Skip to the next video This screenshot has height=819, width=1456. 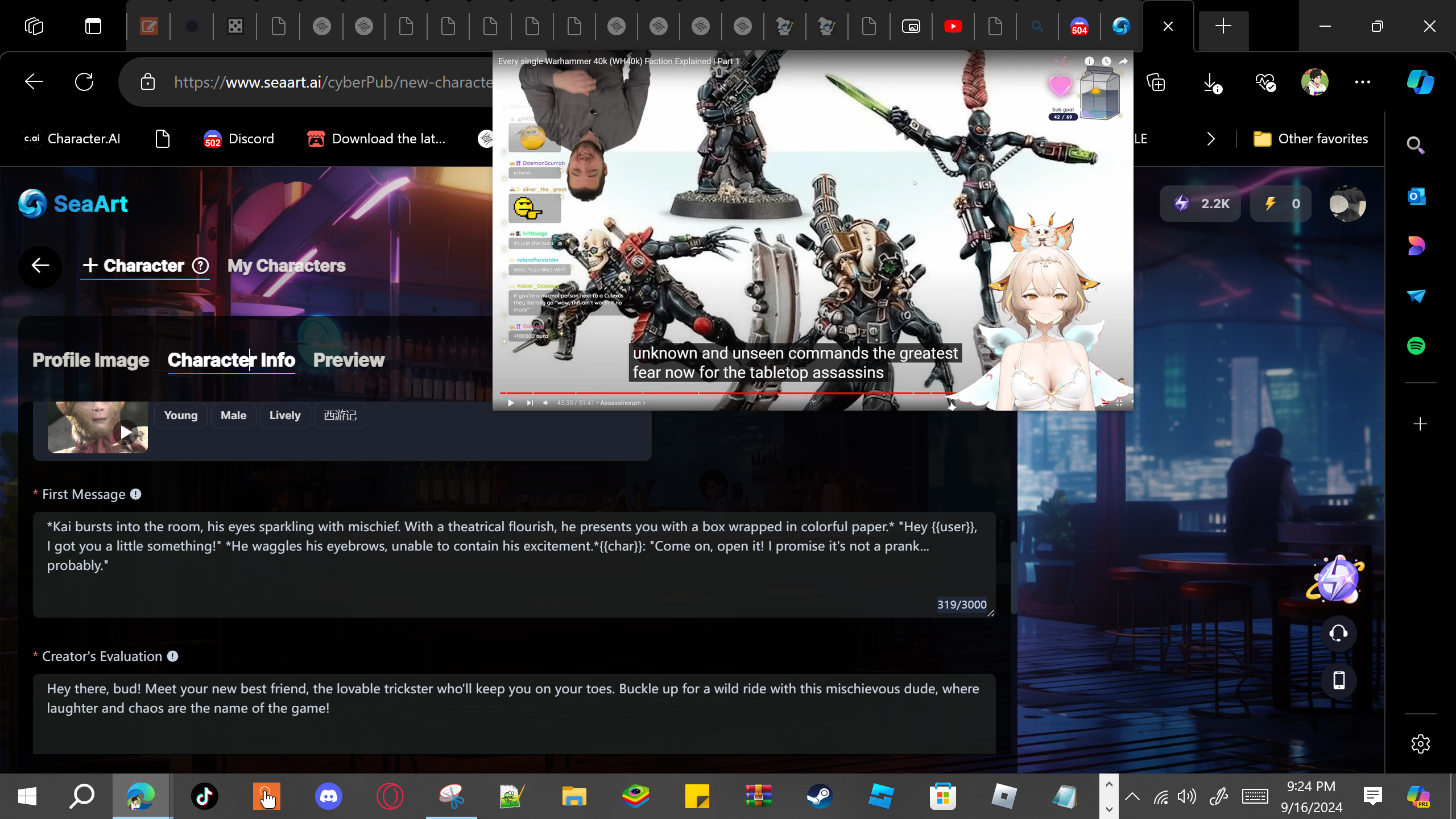(x=530, y=403)
